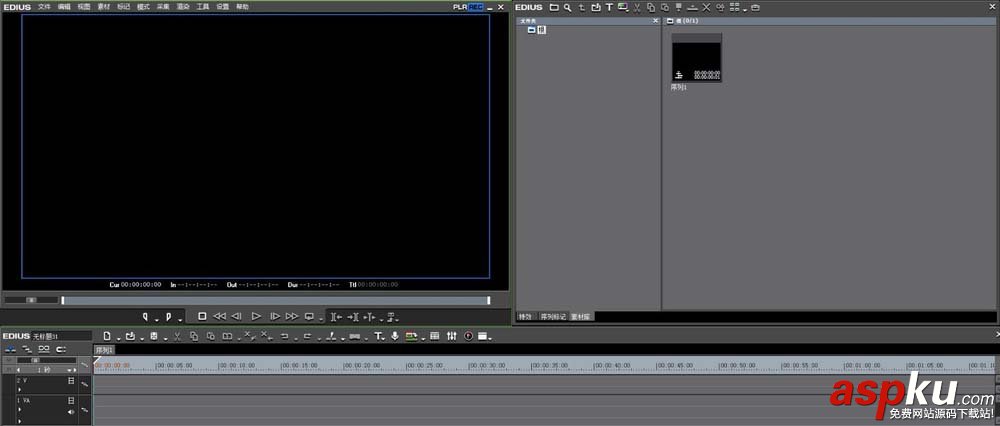Create a new sequence from timeline toolbar
The image size is (1000, 426).
click(x=107, y=336)
